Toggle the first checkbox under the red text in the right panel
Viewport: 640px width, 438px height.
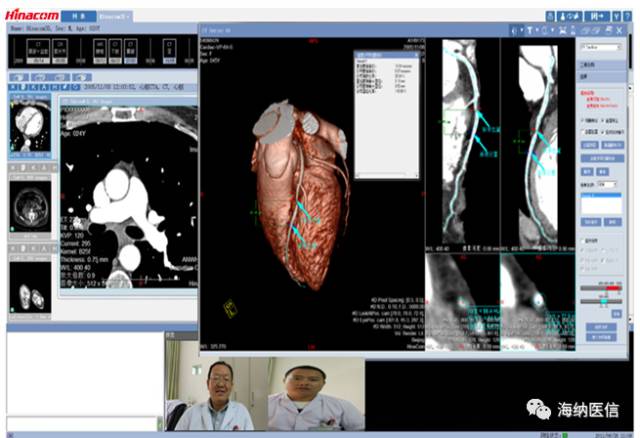click(582, 120)
